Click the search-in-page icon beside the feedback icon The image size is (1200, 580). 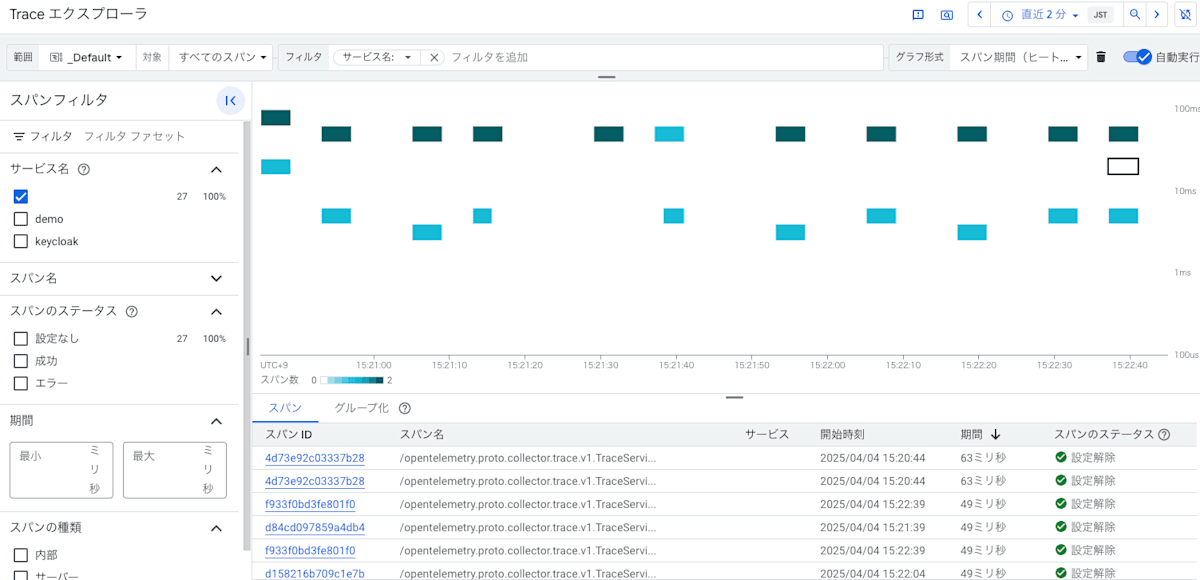point(947,15)
